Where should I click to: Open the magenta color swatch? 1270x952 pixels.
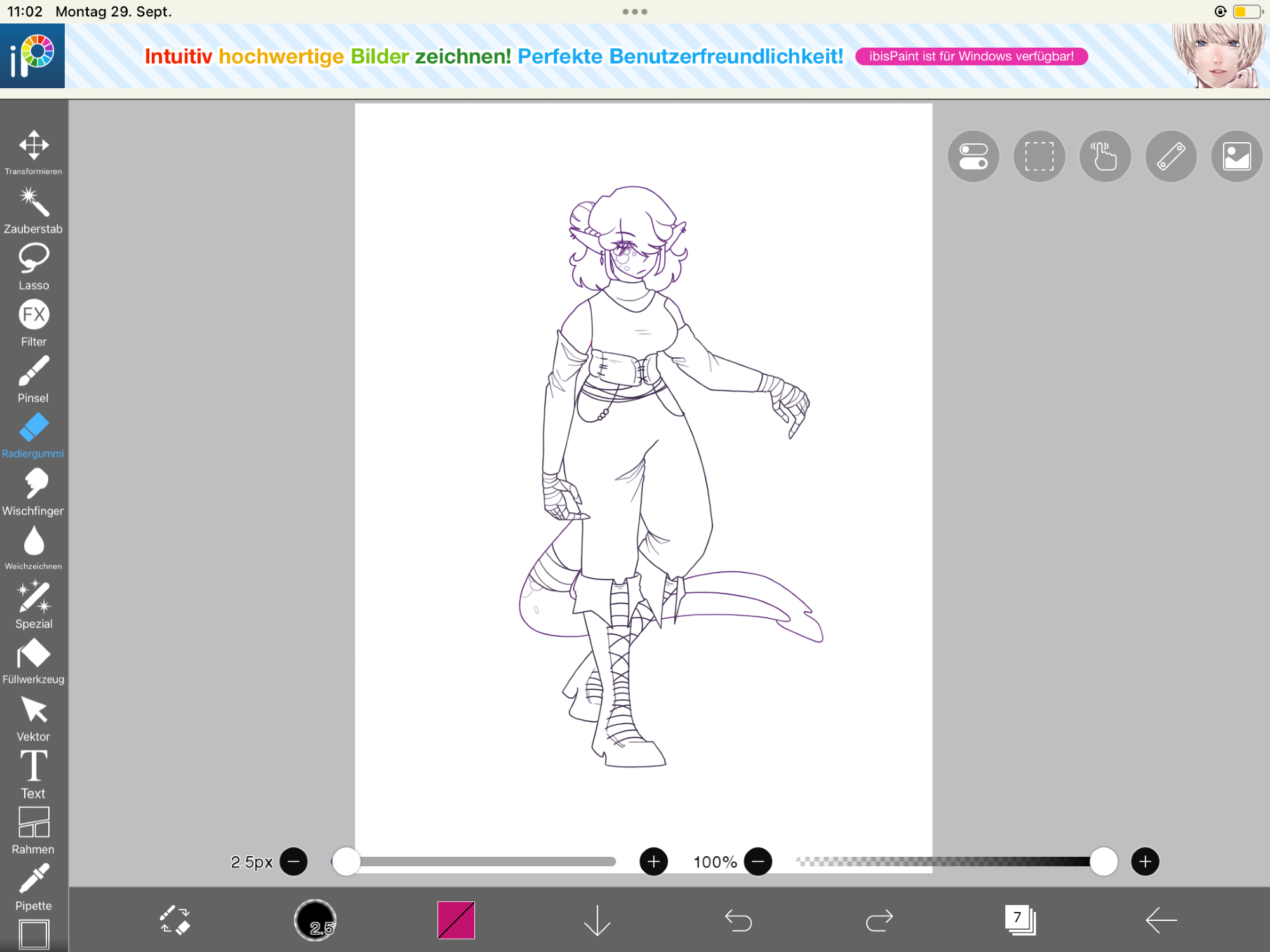(456, 920)
